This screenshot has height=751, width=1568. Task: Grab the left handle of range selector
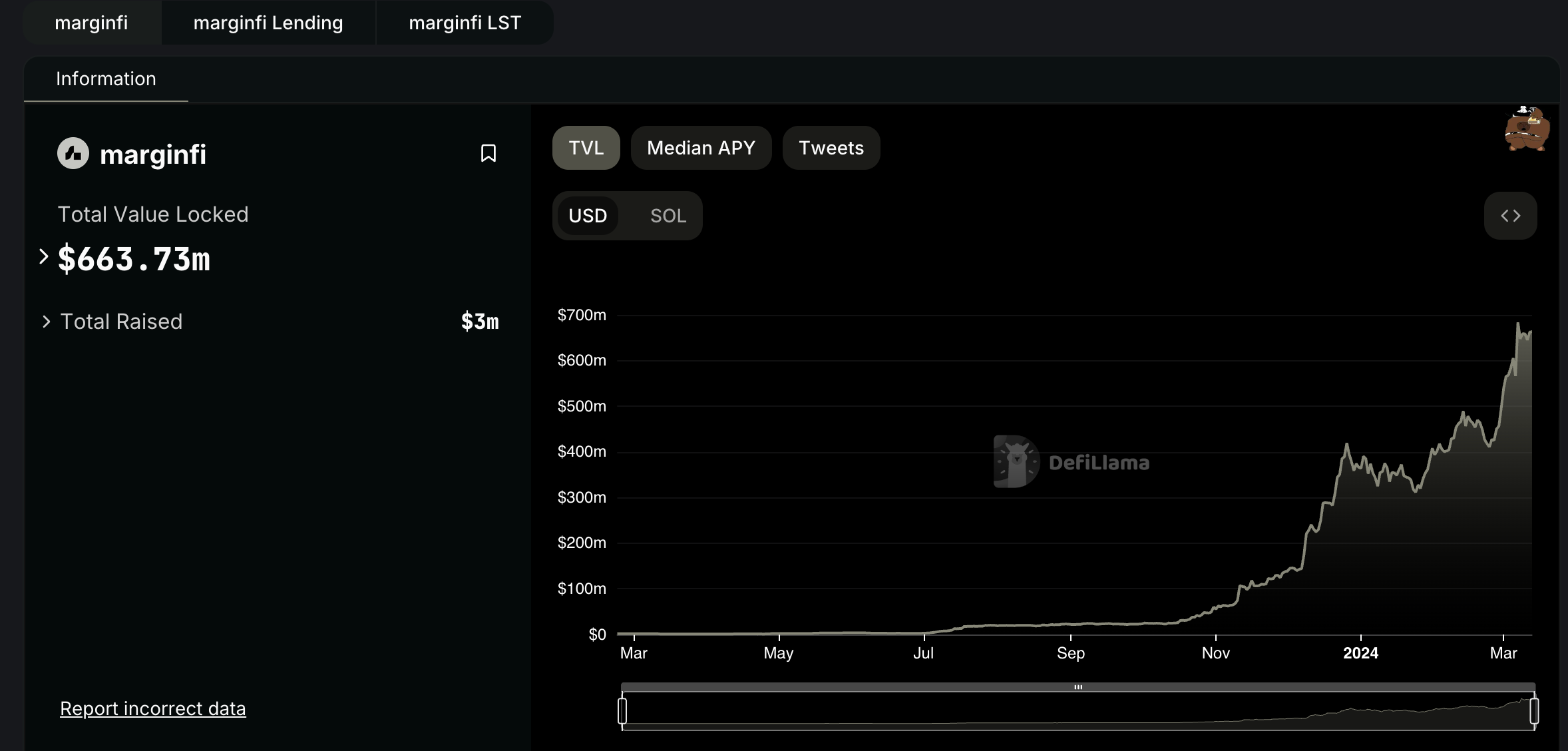pos(622,710)
